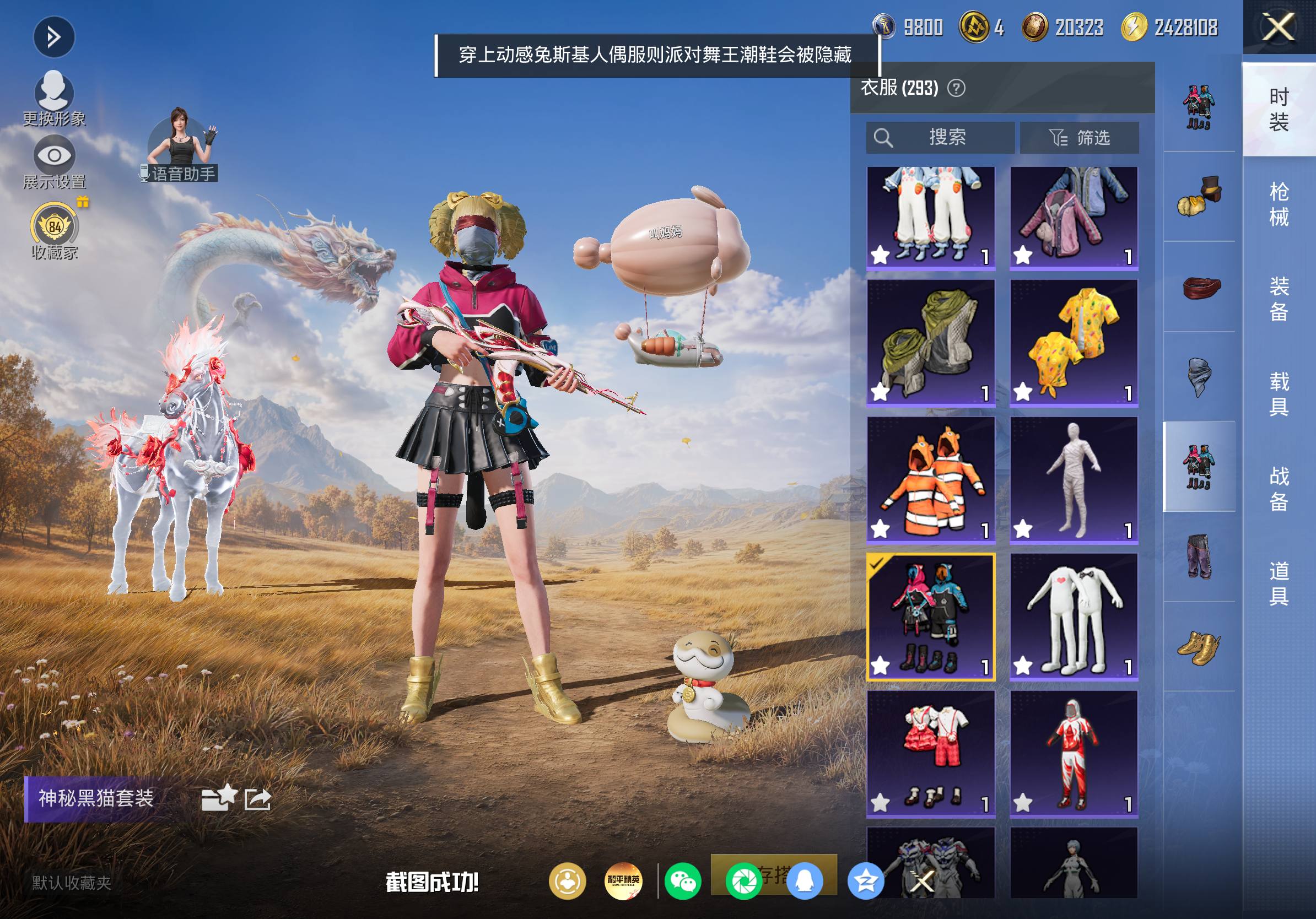The height and width of the screenshot is (919, 1316).
Task: Select the armored mech suit outfit
Action: point(931,862)
